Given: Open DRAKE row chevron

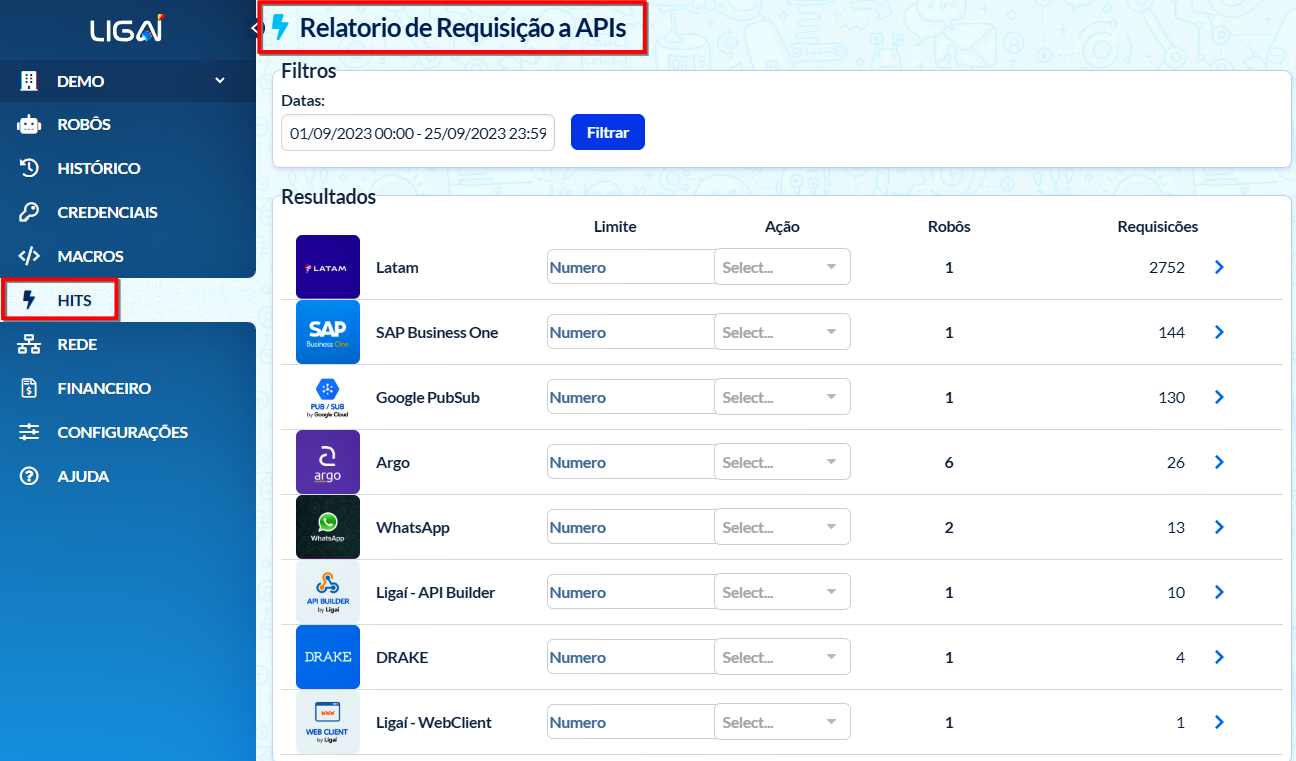Looking at the screenshot, I should [1219, 657].
